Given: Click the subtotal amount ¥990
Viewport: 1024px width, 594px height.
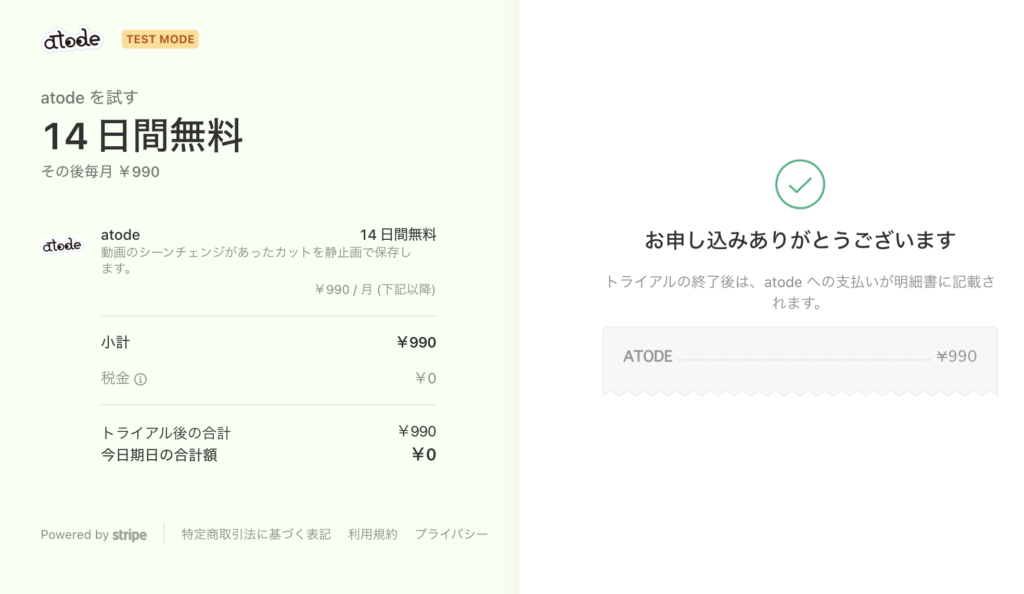Looking at the screenshot, I should click(417, 342).
